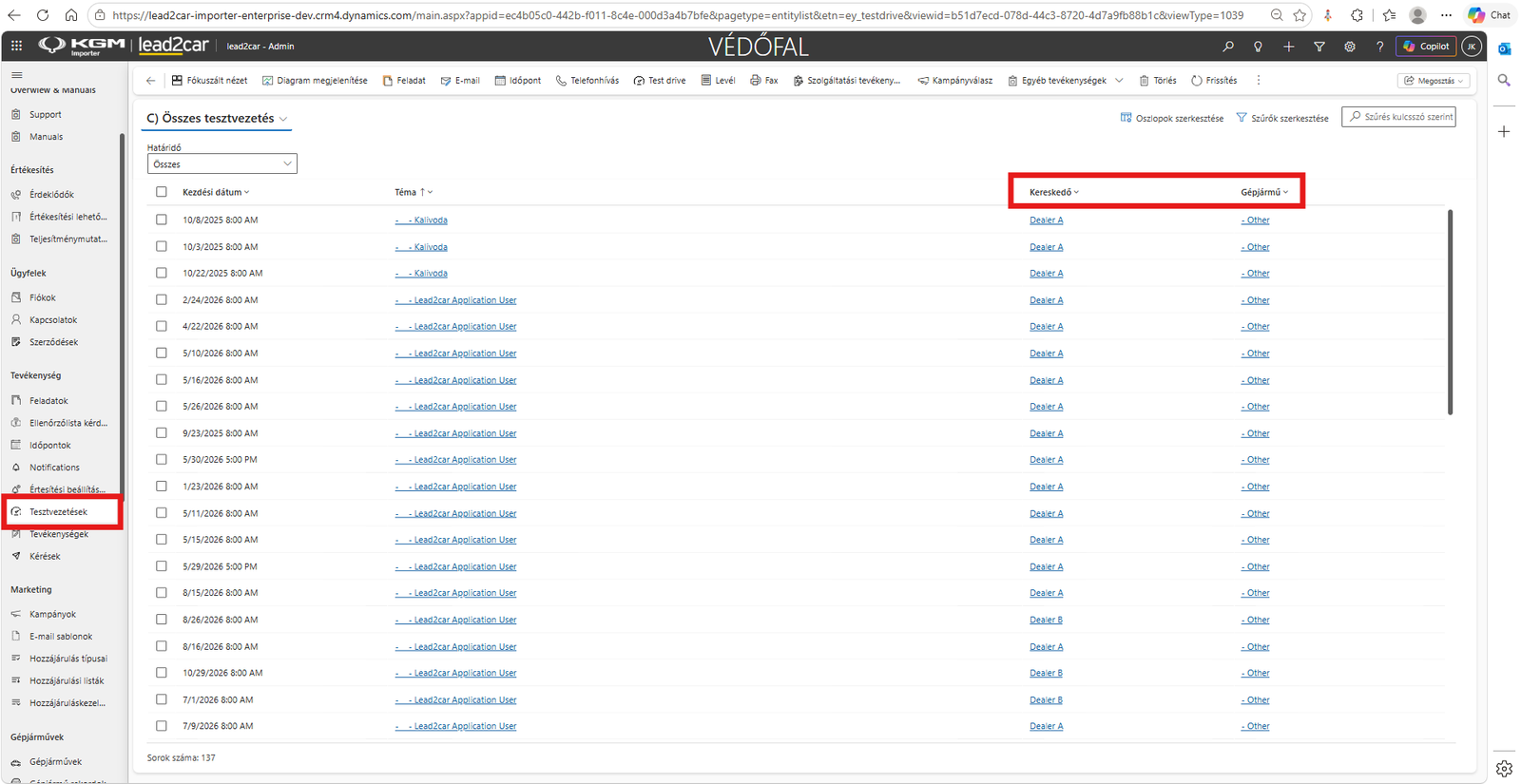This screenshot has width=1521, height=784.
Task: Open the Összes tesztvezetés view selector
Action: click(218, 118)
